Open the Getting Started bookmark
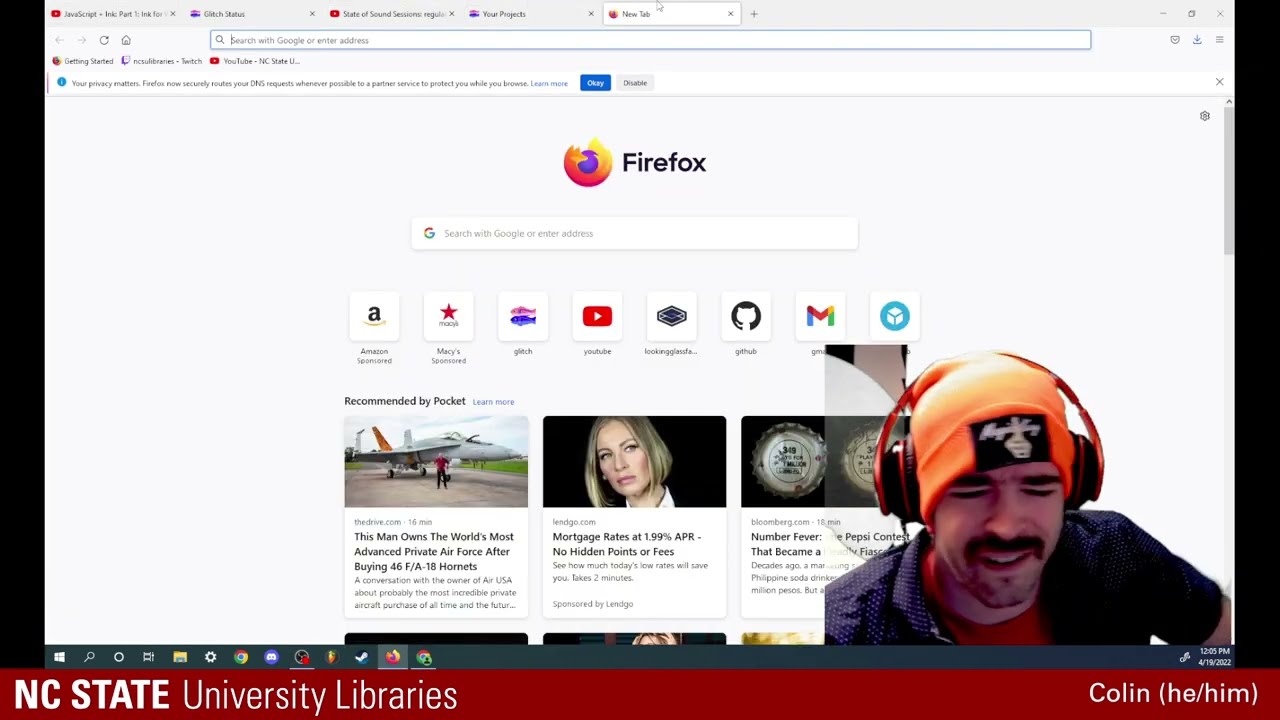Screen dimensions: 1280x720 click(83, 61)
